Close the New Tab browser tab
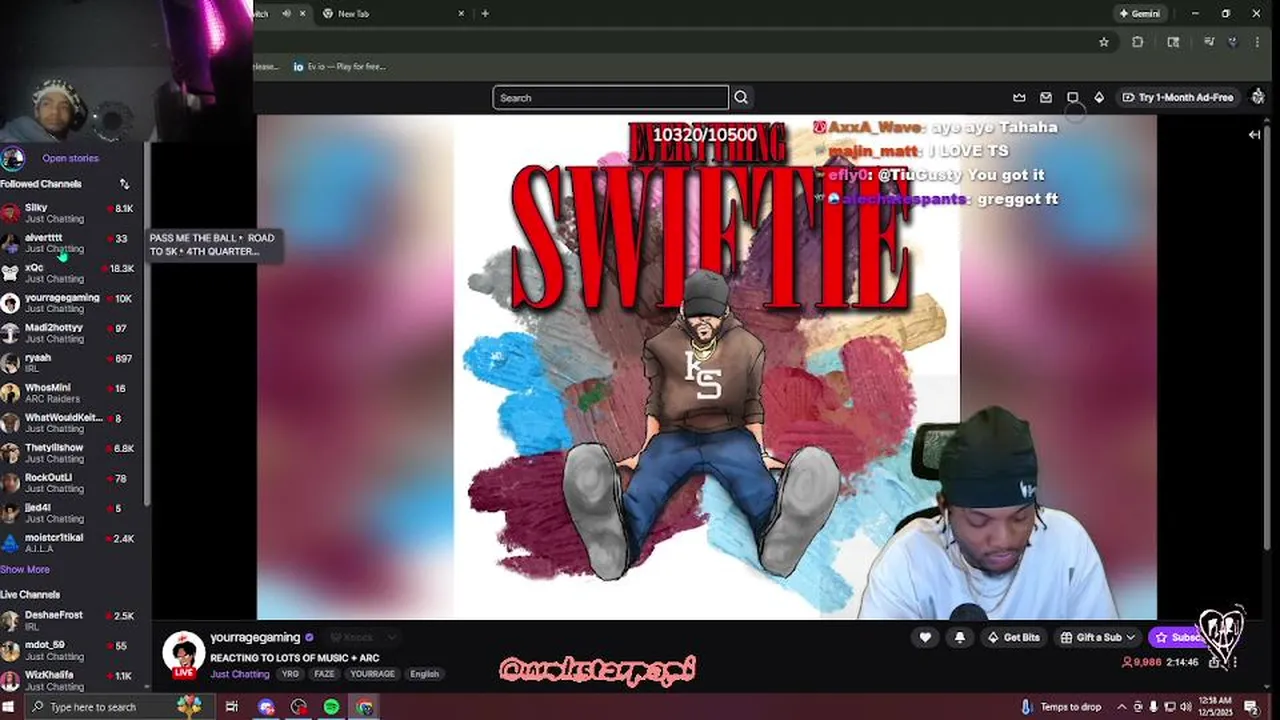 click(x=461, y=13)
